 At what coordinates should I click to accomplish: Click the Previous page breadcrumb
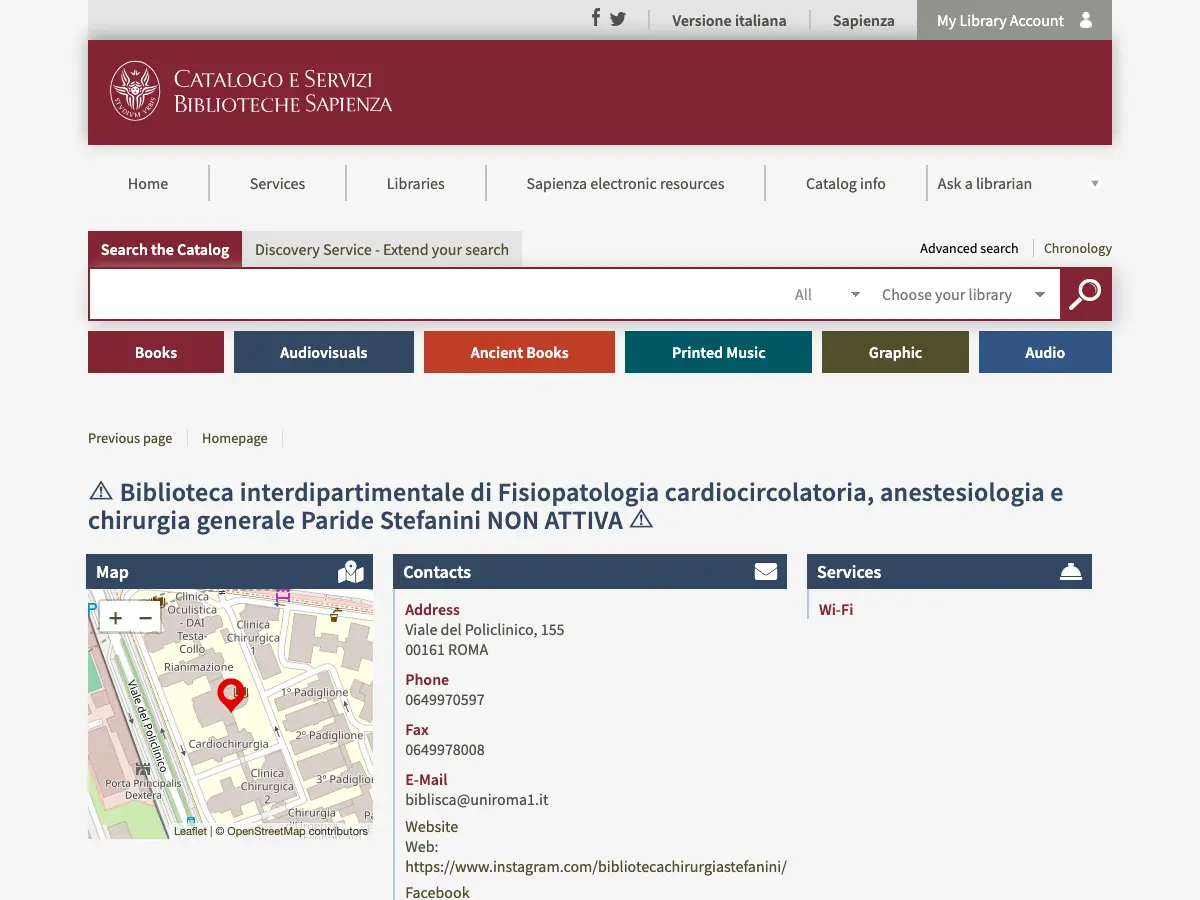(x=130, y=438)
